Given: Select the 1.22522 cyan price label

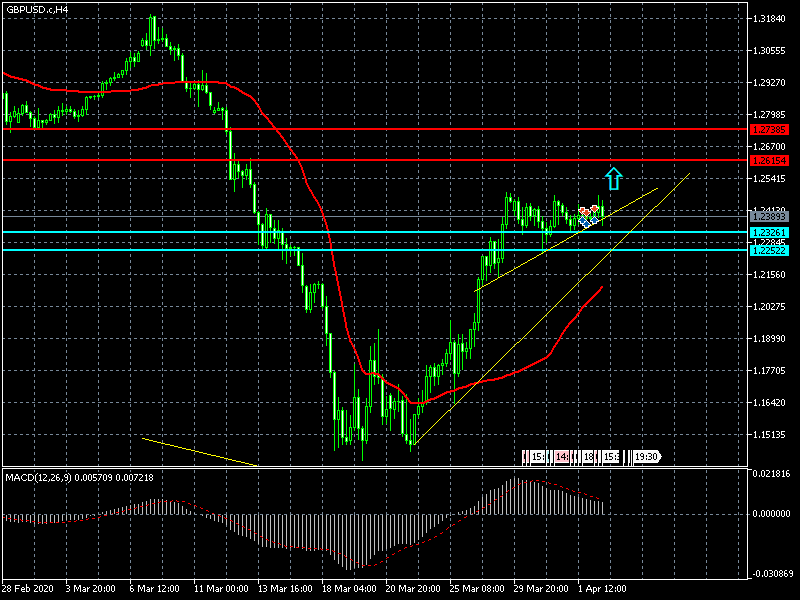Looking at the screenshot, I should click(770, 250).
